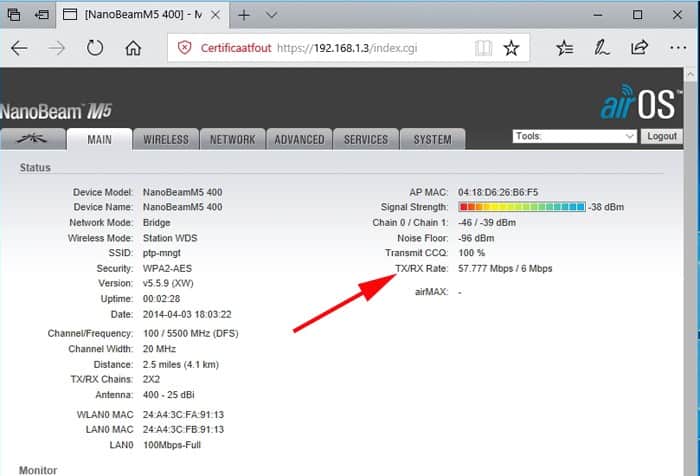Open the certificate error shield icon
Image resolution: width=700 pixels, height=476 pixels.
point(184,47)
